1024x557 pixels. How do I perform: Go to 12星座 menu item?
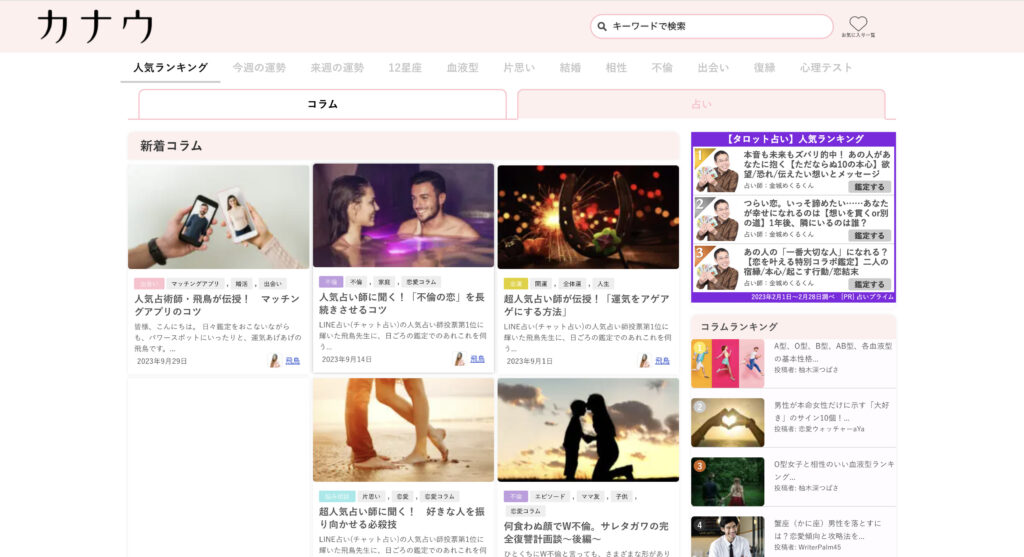click(x=406, y=68)
